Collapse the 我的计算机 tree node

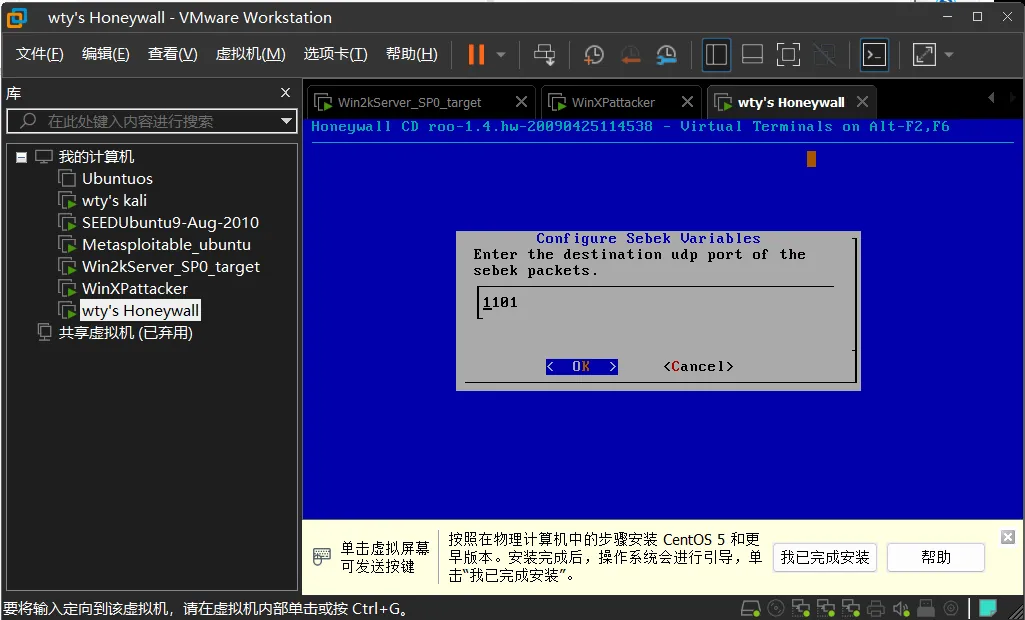(x=22, y=157)
